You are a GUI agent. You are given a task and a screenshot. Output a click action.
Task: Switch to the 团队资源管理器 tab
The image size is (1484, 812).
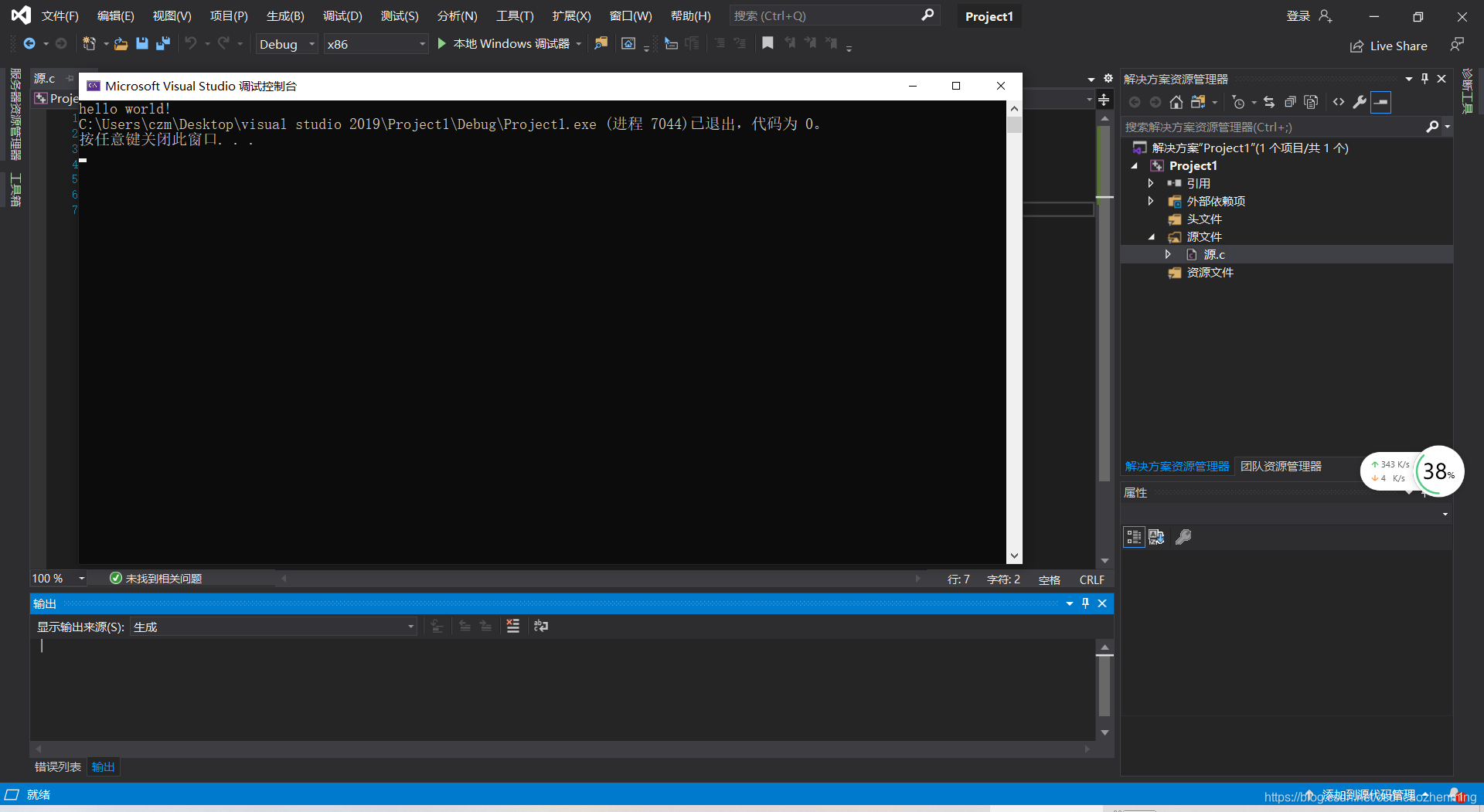[x=1281, y=466]
